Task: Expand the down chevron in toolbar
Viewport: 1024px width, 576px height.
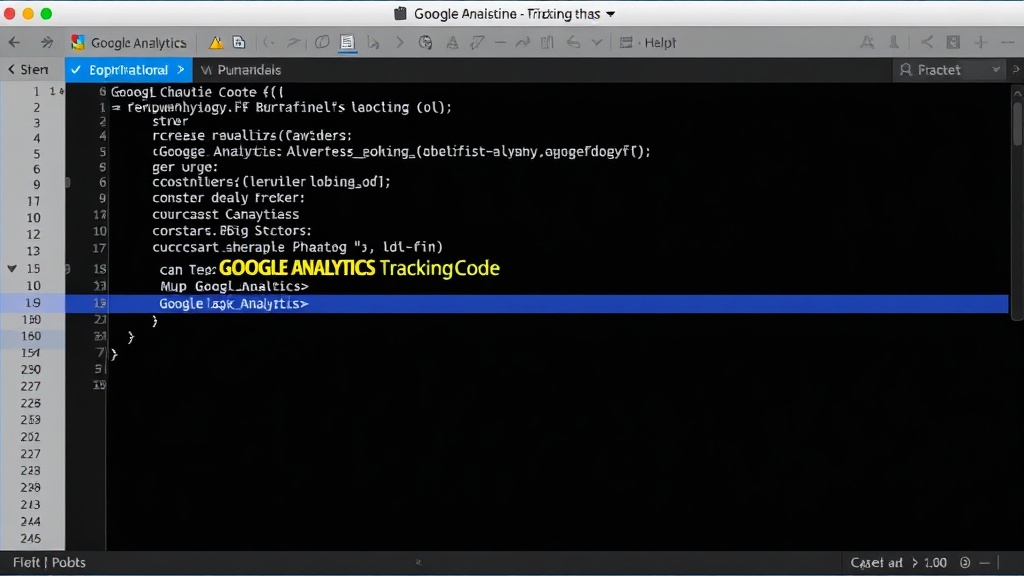Action: 597,42
